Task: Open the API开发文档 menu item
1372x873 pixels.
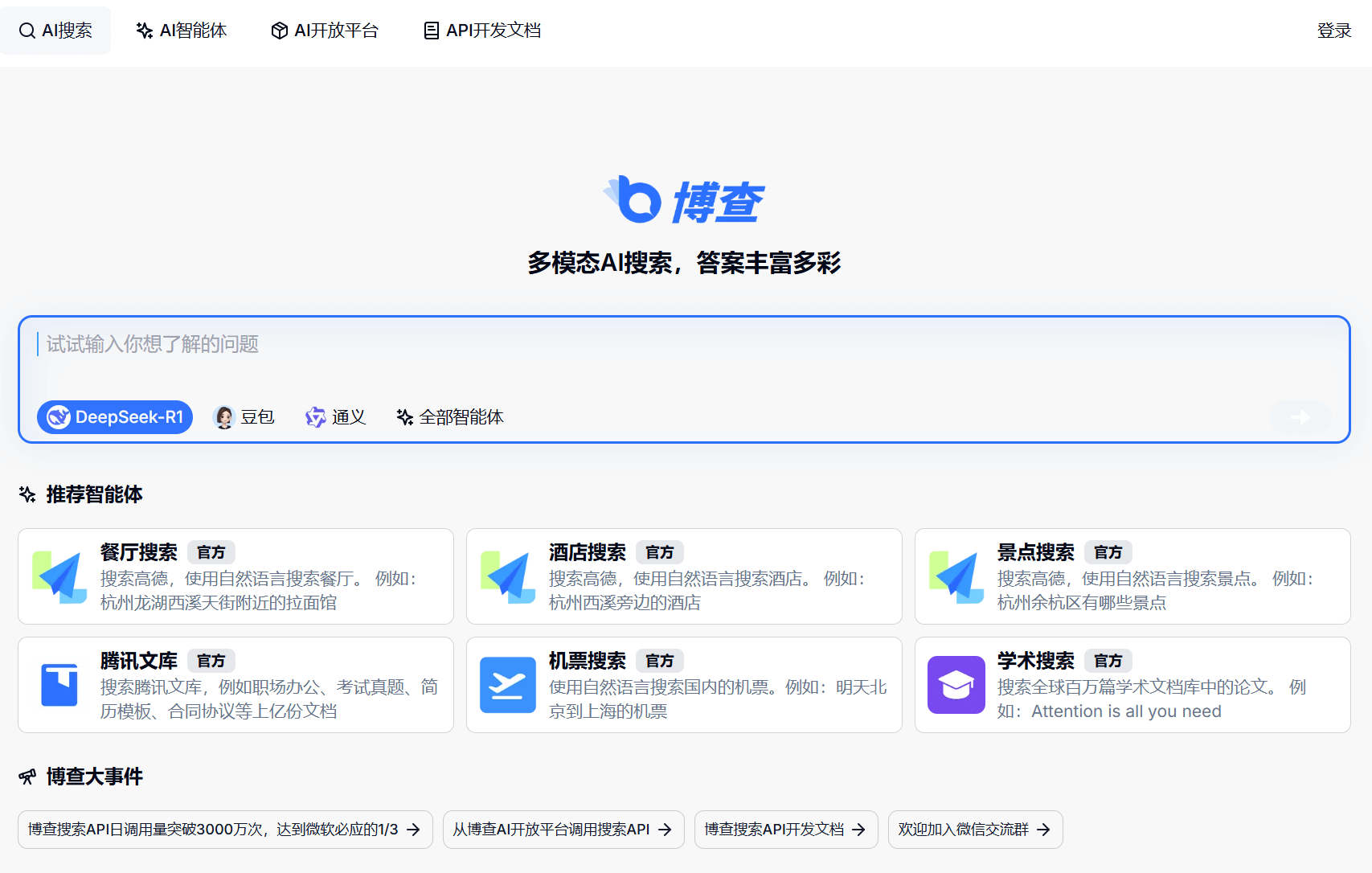Action: click(481, 30)
